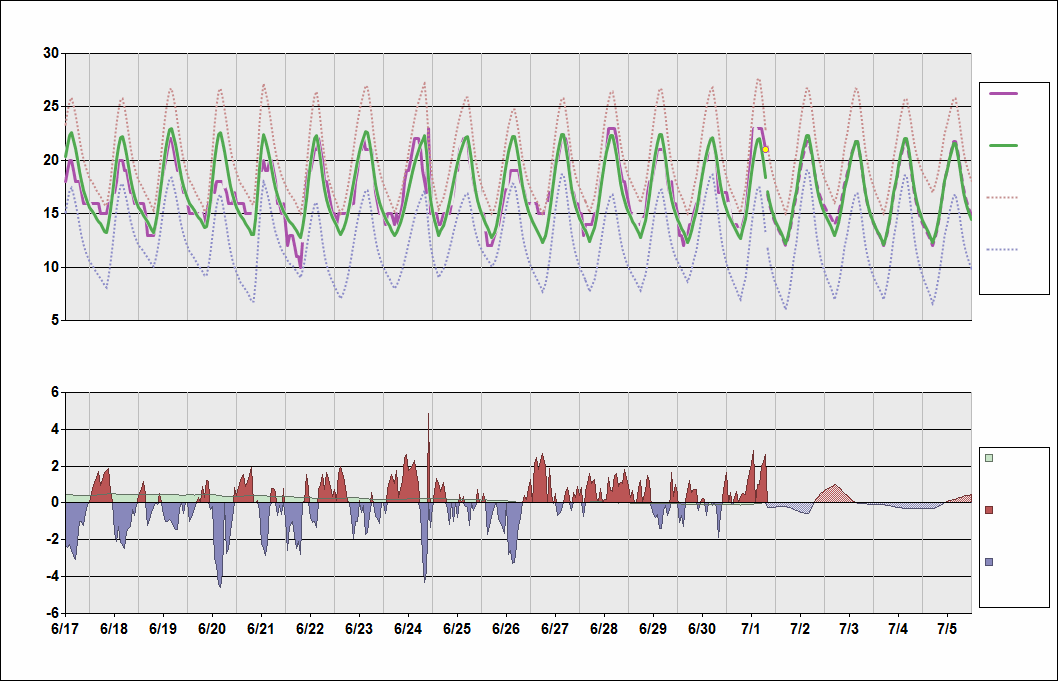Screen dimensions: 1058x681
Task: Select the 6/24 date axis label
Action: pos(408,629)
